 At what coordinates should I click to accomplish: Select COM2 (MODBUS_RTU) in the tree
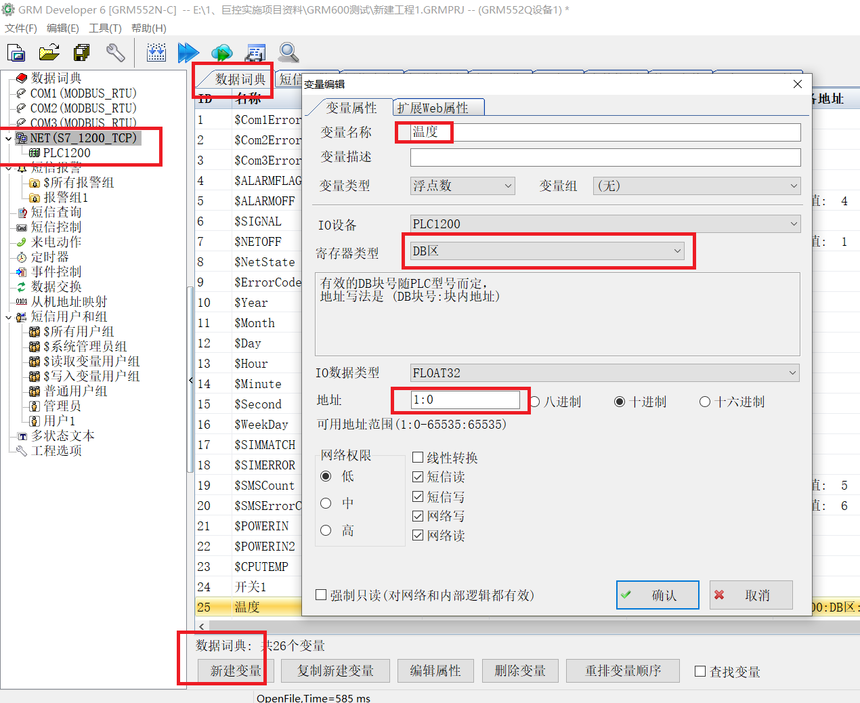[83, 108]
